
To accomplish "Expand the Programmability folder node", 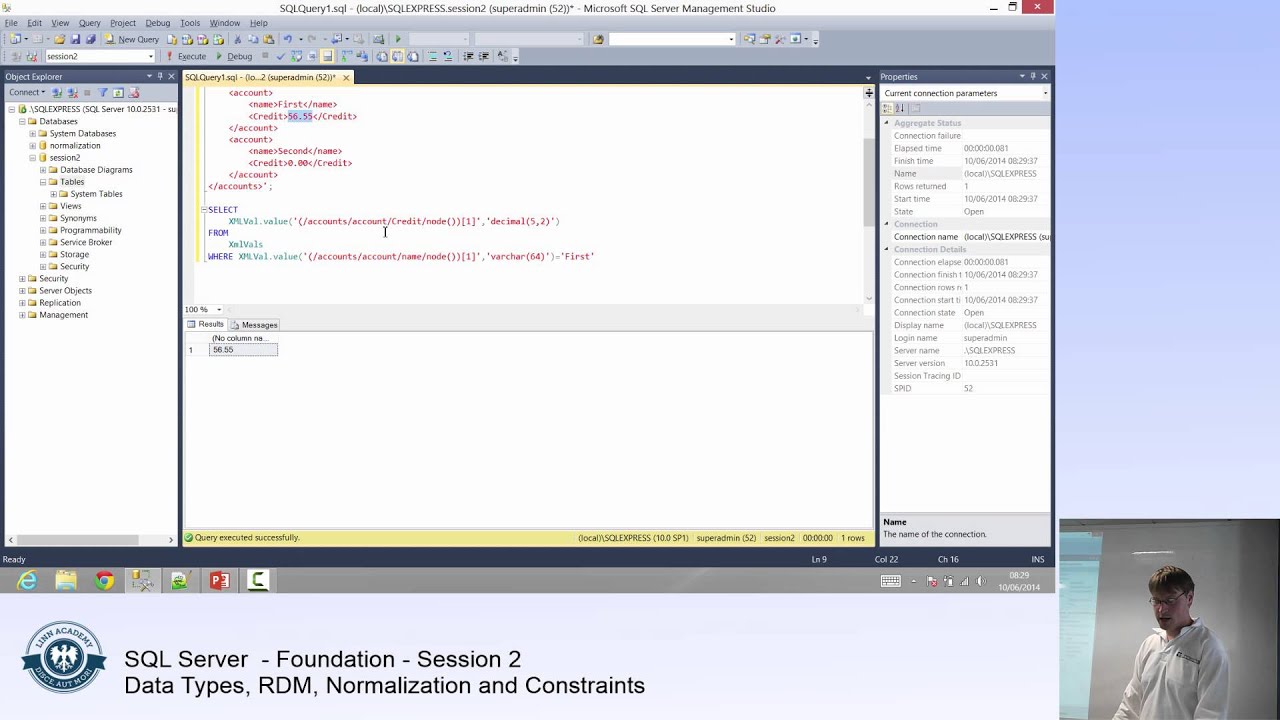I will pos(43,230).
